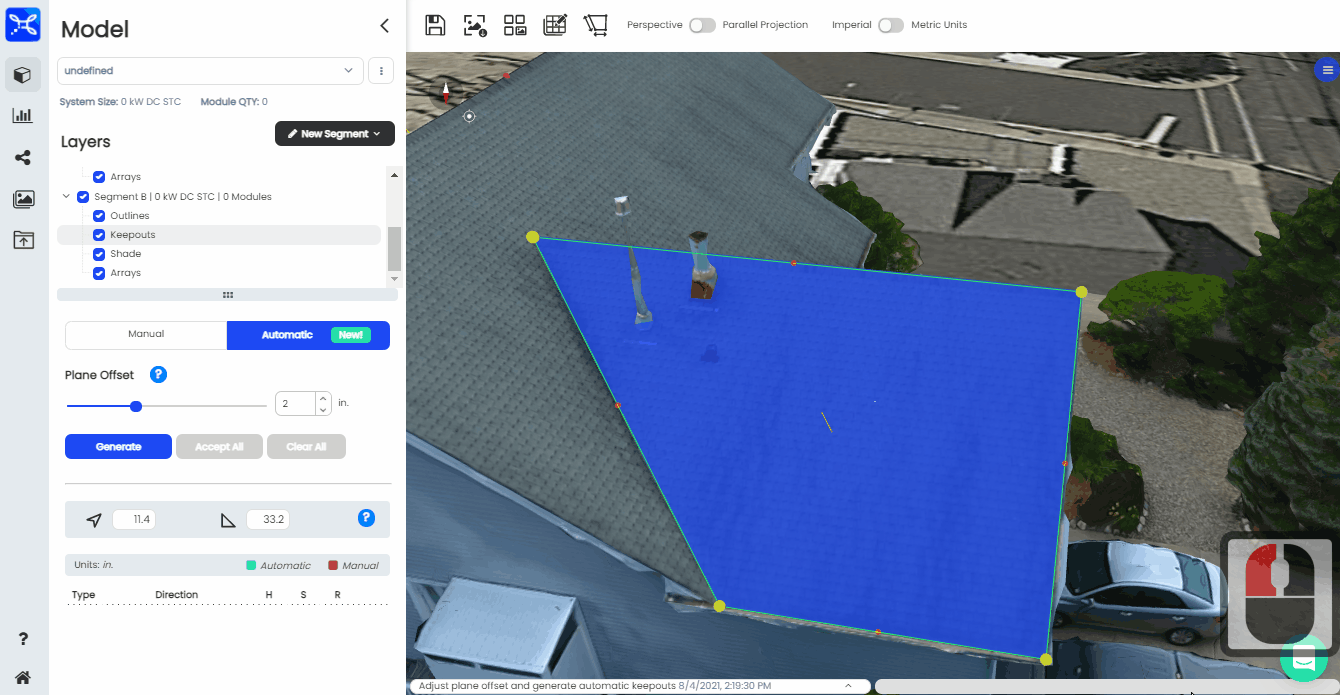Uncheck the bottom Arrays checkbox under Segment B

coord(99,273)
